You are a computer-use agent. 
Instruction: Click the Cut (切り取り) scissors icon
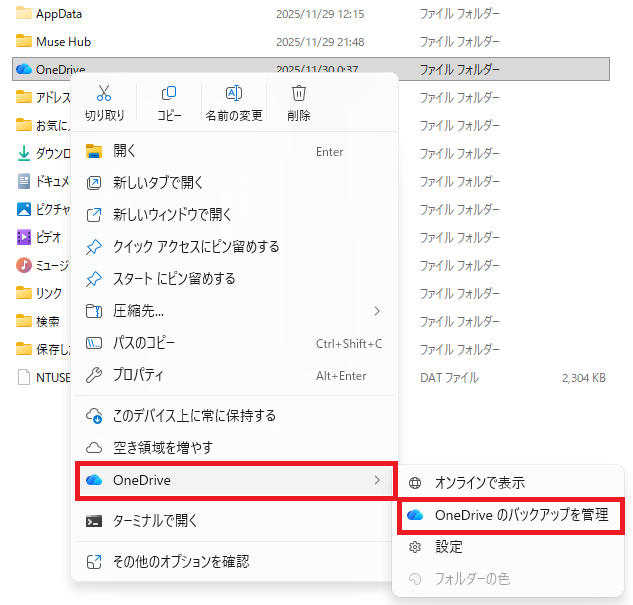tap(104, 94)
